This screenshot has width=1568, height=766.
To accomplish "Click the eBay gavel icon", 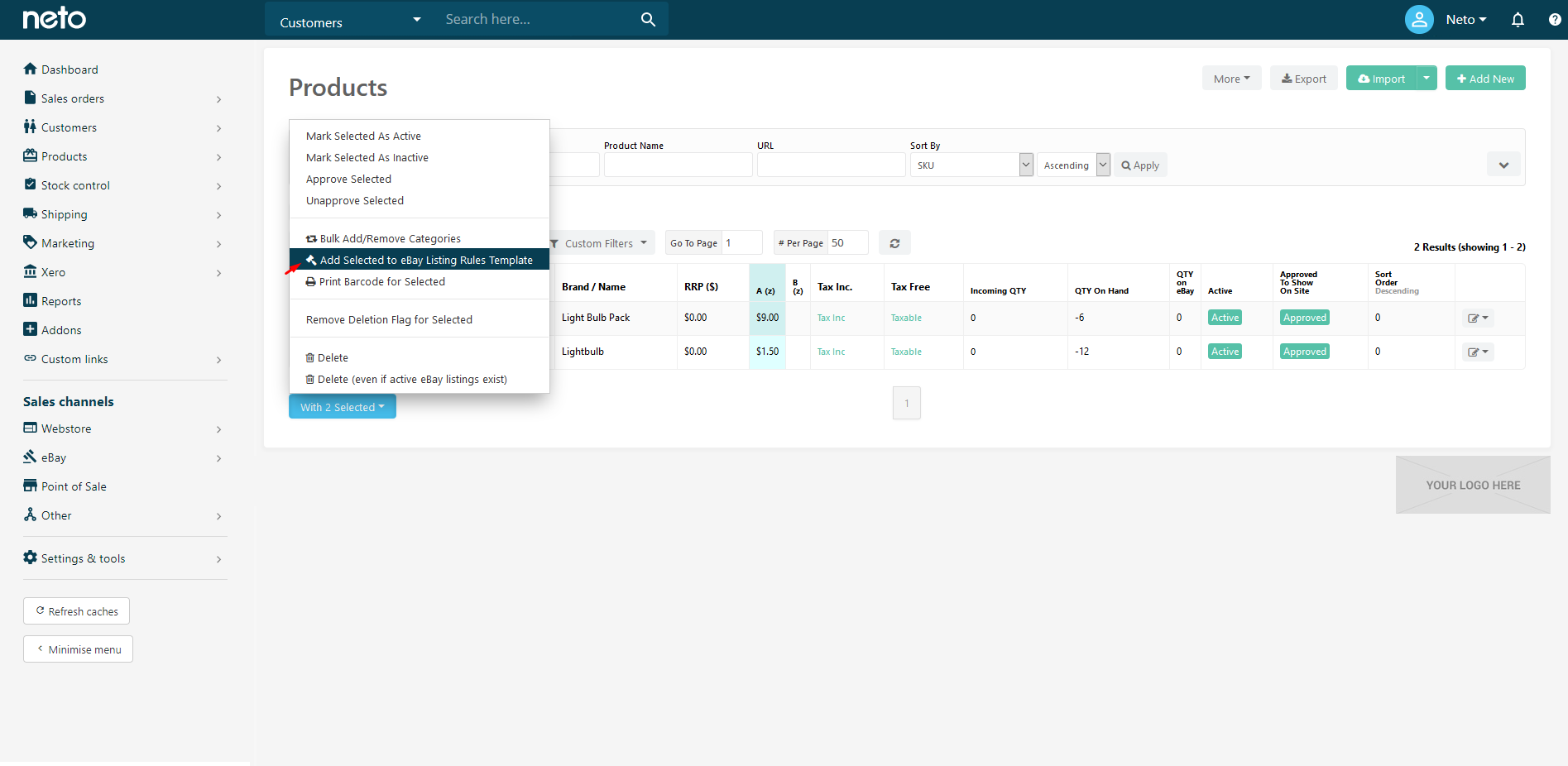I will point(31,457).
